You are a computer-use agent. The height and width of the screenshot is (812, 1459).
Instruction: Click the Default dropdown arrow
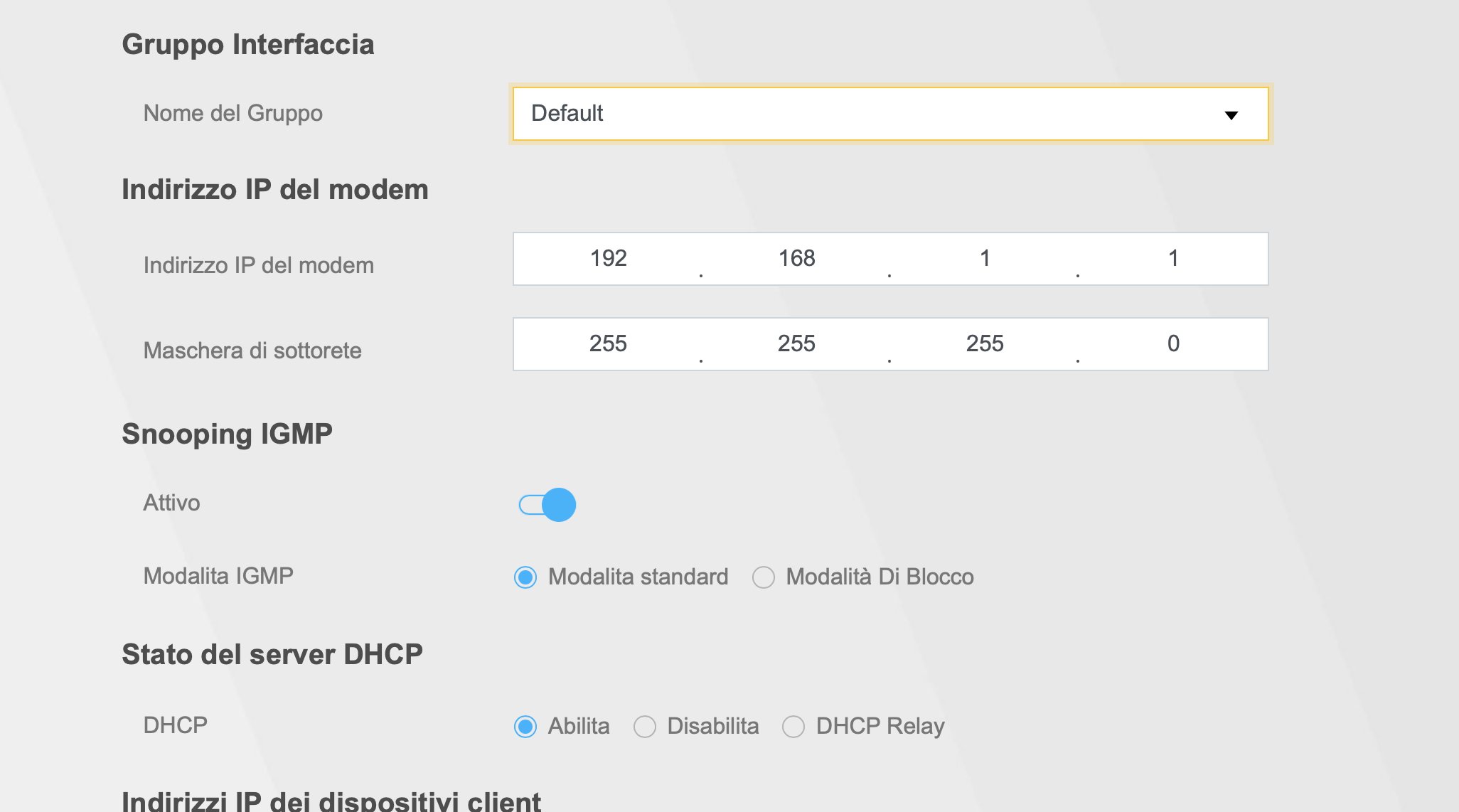tap(1231, 115)
